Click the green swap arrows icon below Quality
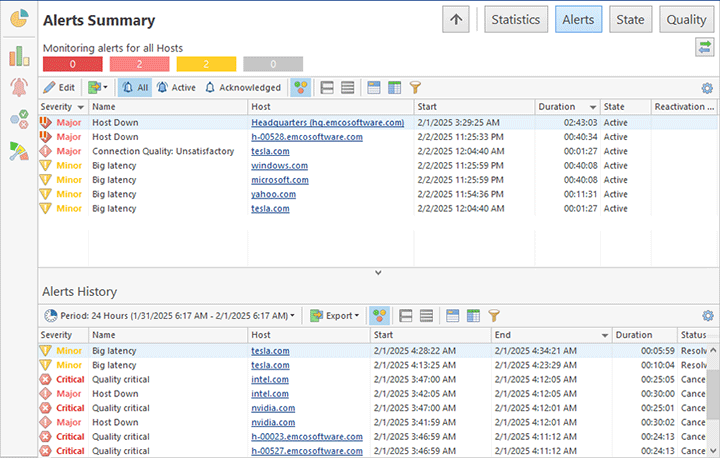This screenshot has height=458, width=720. [704, 48]
